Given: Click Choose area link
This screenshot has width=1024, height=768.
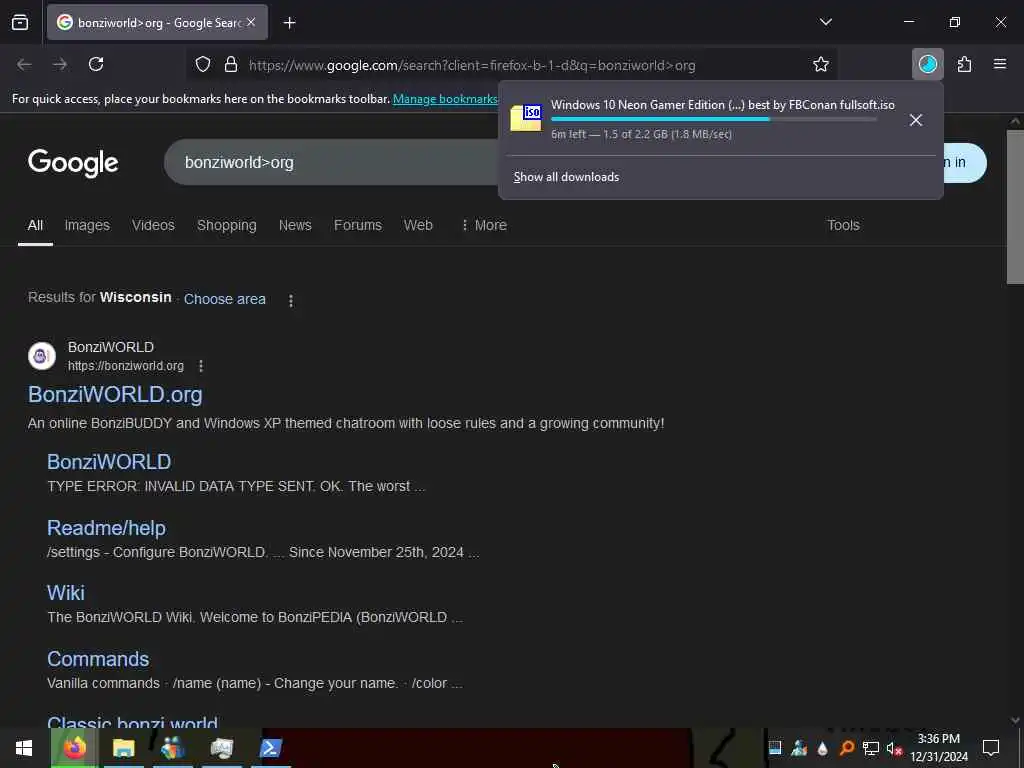Looking at the screenshot, I should 225,299.
